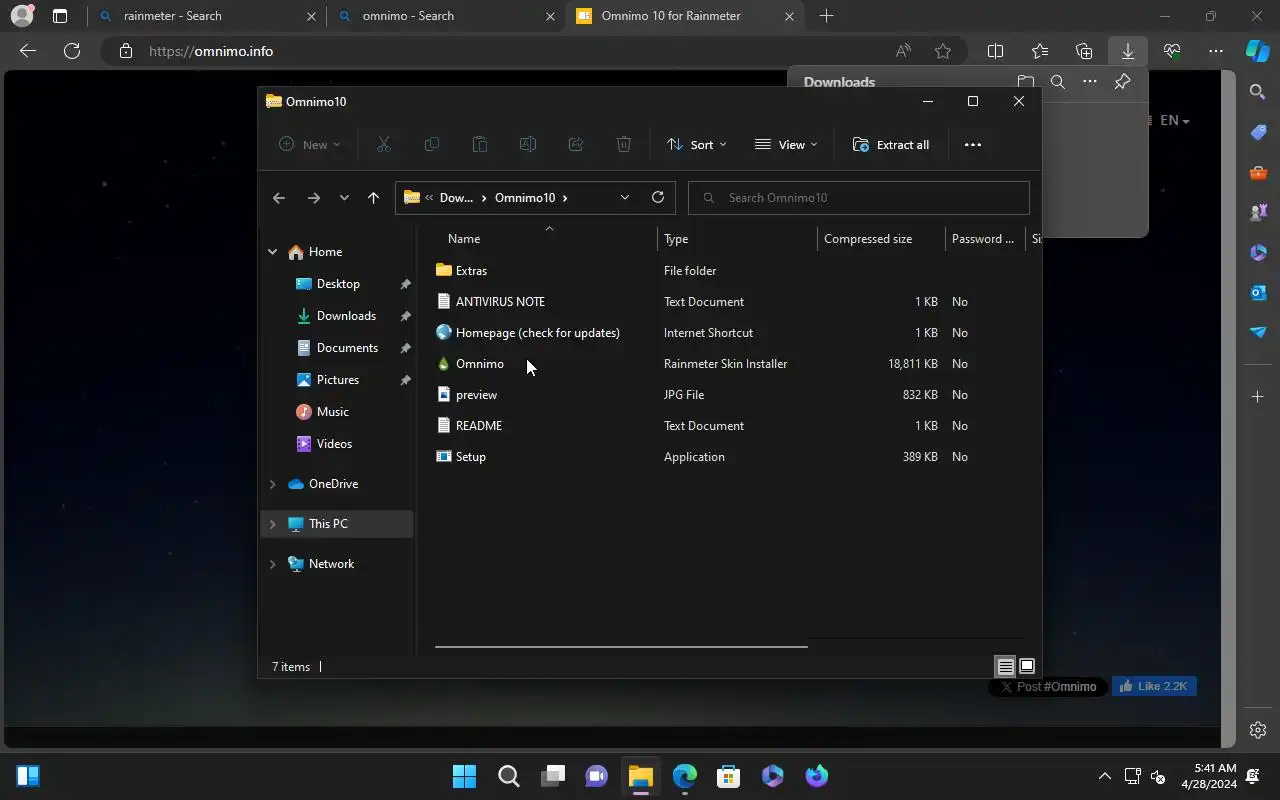Click the Cut scissors icon in Explorer toolbar
This screenshot has width=1280, height=800.
(x=383, y=144)
